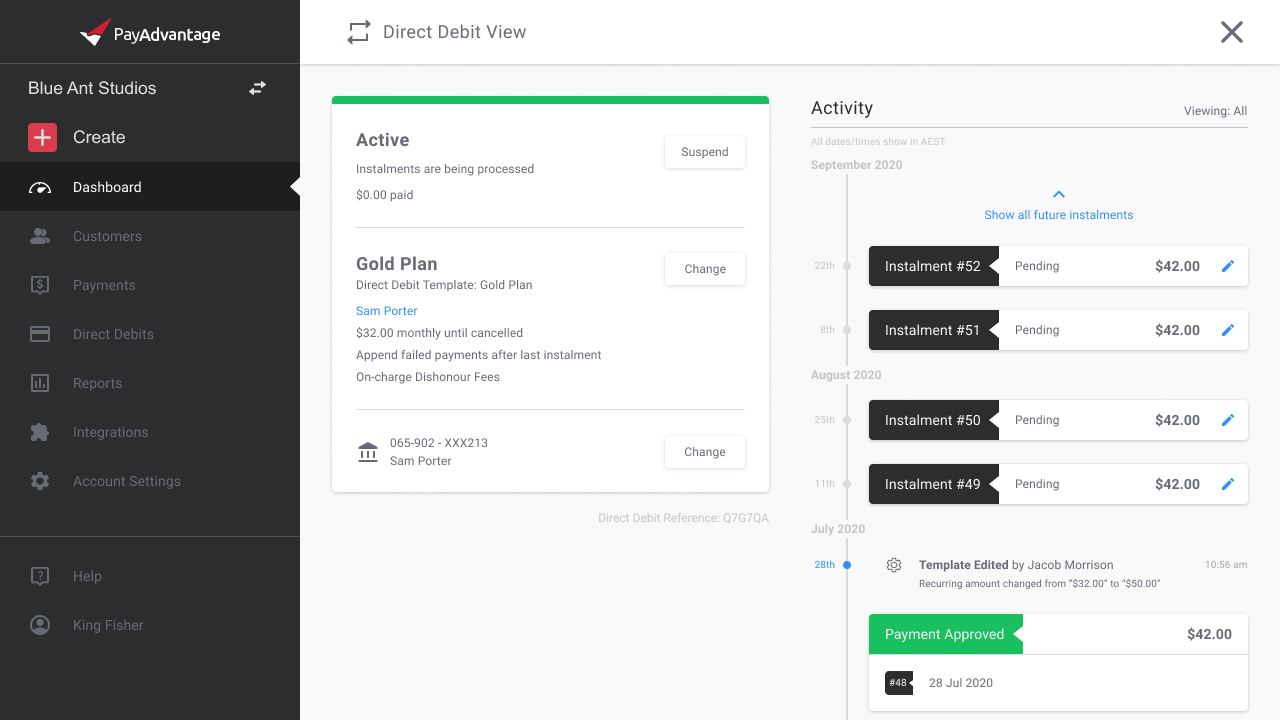Viewport: 1280px width, 720px height.
Task: Expand the Payment Approved $42.00 card
Action: 1058,634
